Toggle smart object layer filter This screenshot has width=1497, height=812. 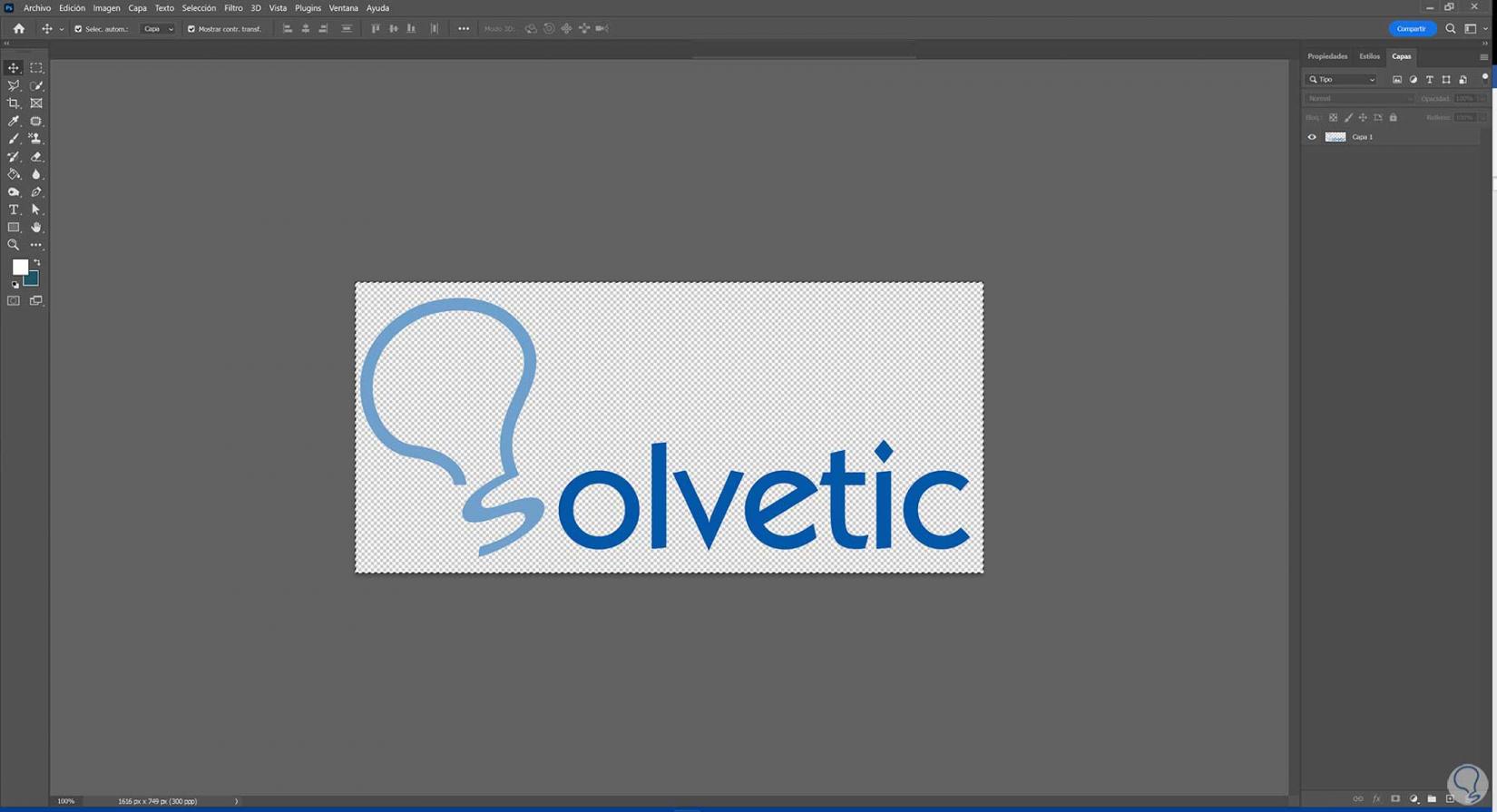tap(1463, 80)
